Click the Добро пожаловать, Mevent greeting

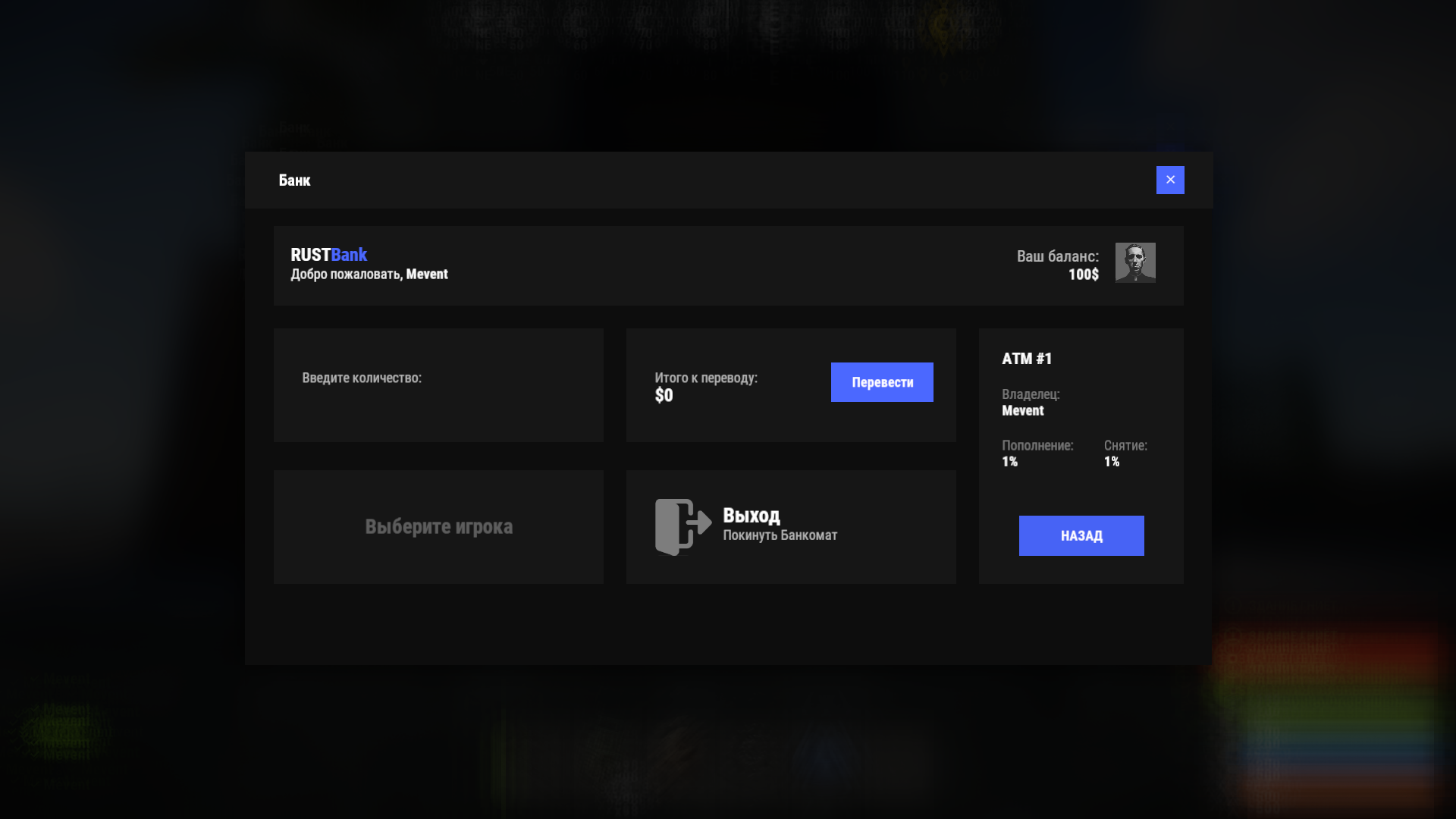pyautogui.click(x=369, y=274)
